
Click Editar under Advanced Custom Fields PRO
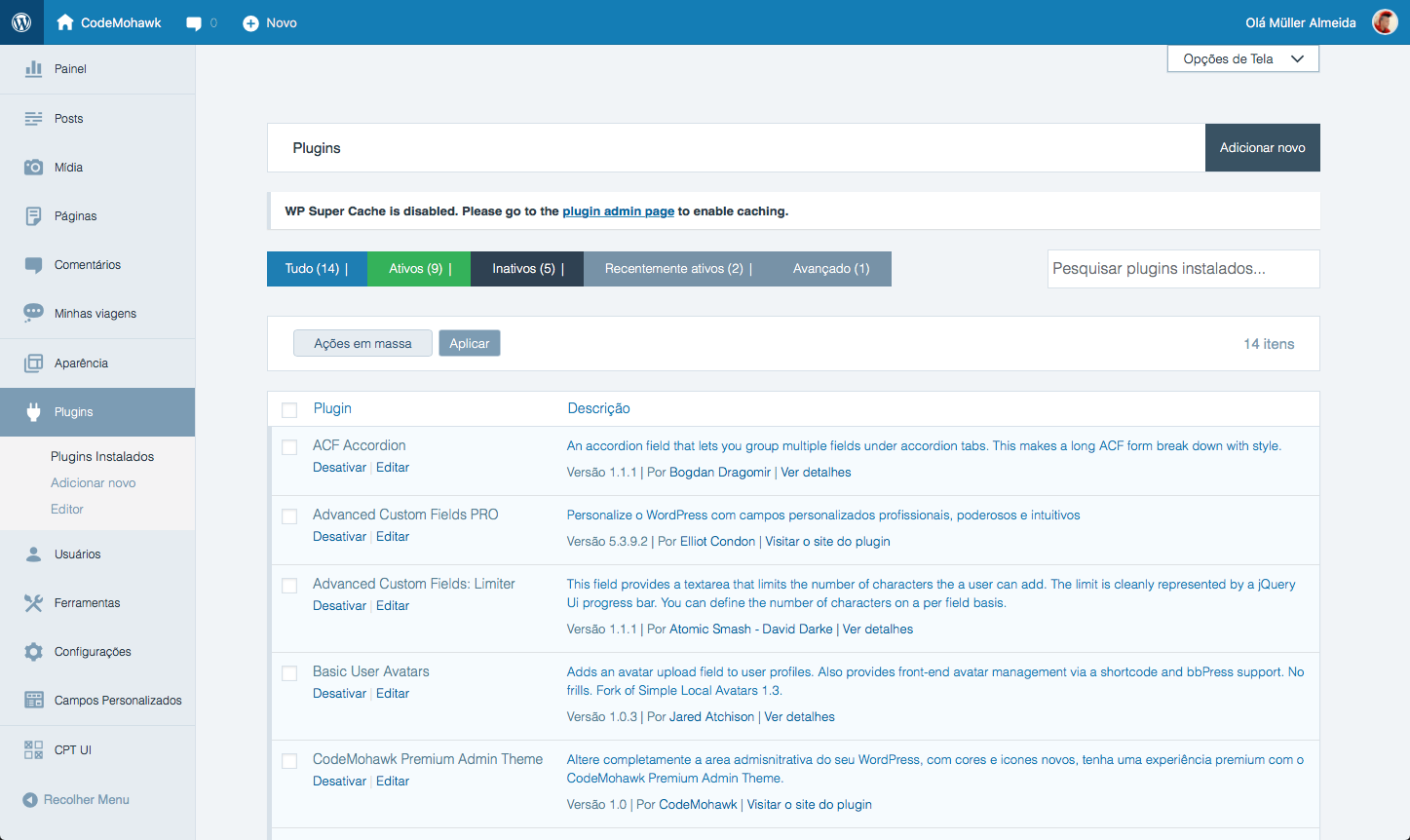[393, 537]
